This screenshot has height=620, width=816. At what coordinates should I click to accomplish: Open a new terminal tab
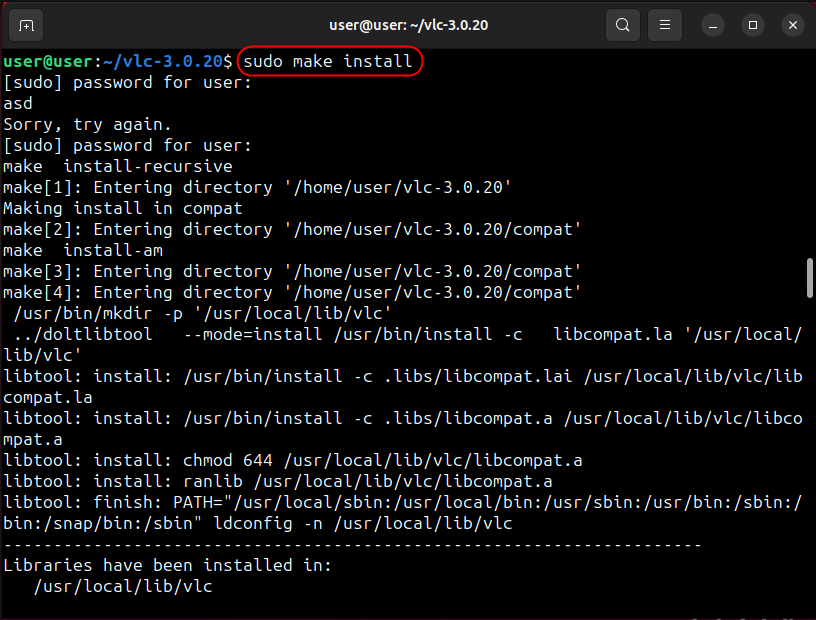(26, 25)
